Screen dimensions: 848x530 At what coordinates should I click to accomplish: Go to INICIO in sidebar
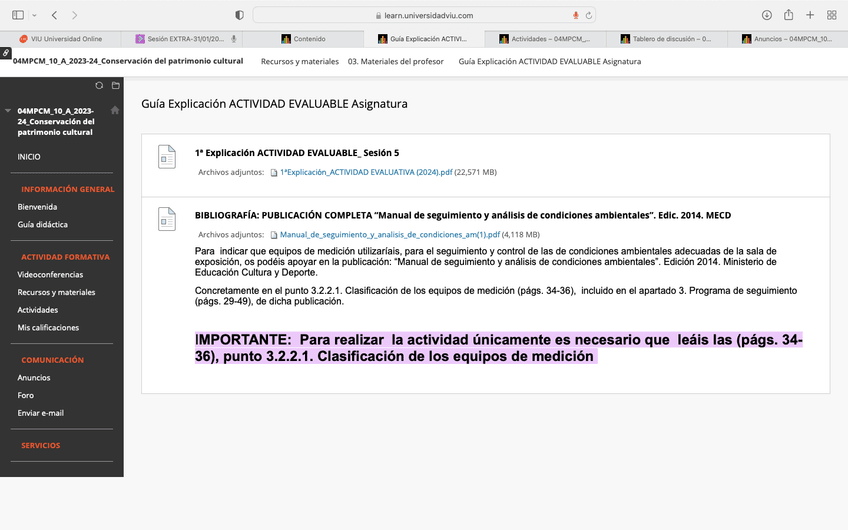point(29,157)
